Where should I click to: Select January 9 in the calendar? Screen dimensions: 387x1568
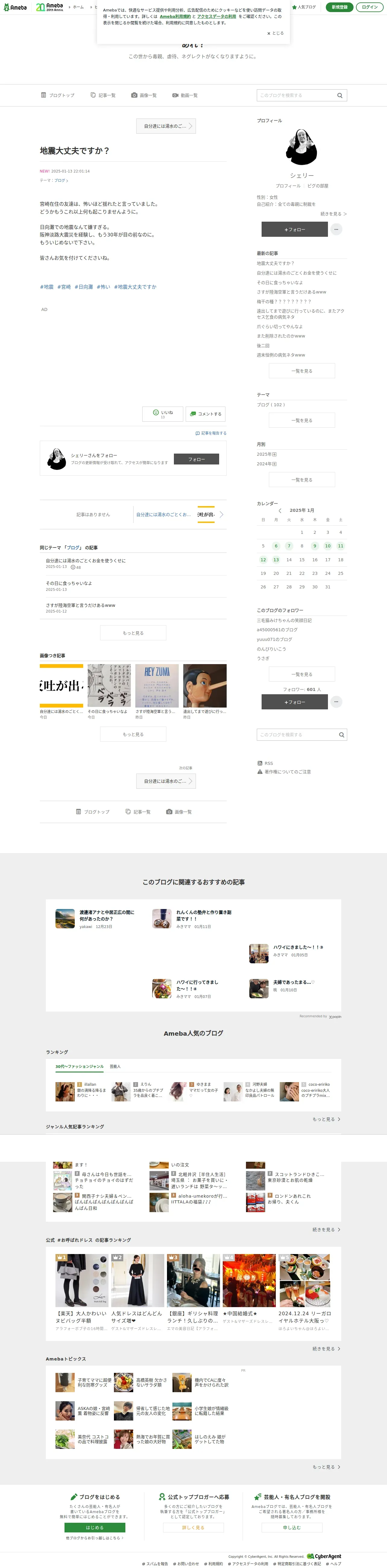click(x=315, y=546)
